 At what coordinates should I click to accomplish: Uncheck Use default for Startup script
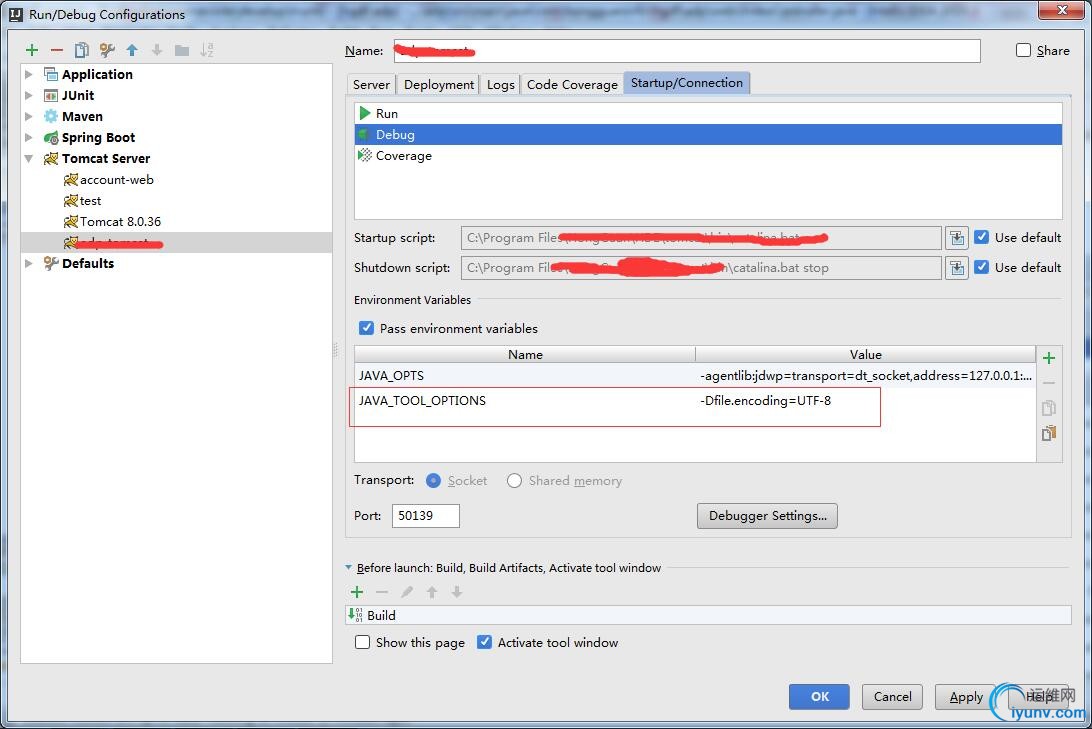pos(981,237)
